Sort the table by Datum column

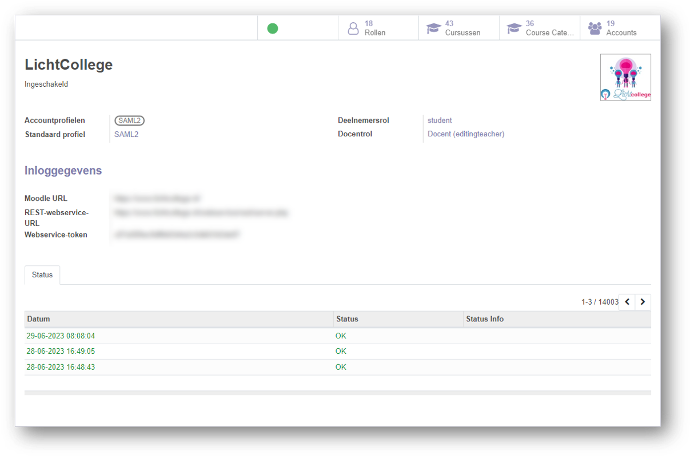(x=38, y=319)
